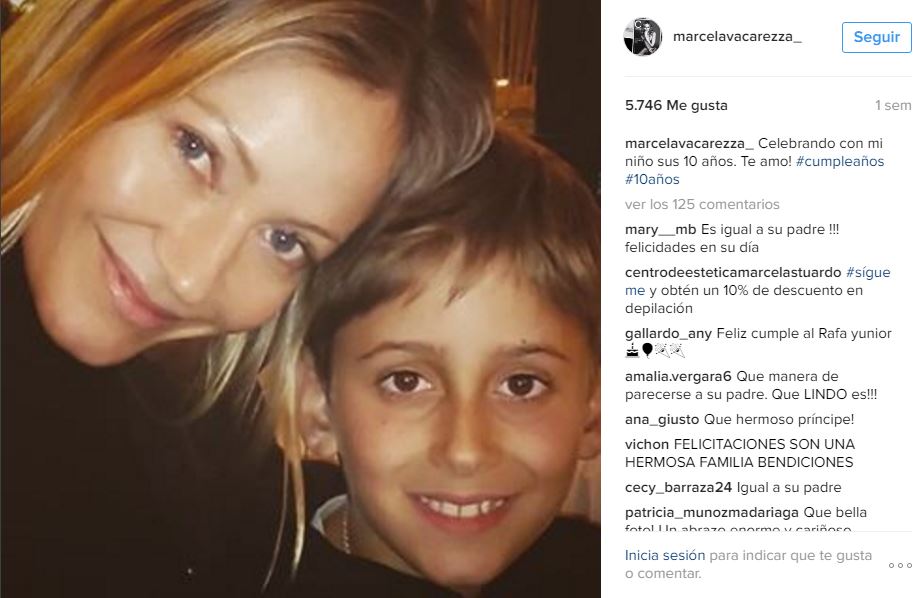Image resolution: width=919 pixels, height=598 pixels.
Task: Click the marcelavacarezza_ profile avatar
Action: point(642,36)
